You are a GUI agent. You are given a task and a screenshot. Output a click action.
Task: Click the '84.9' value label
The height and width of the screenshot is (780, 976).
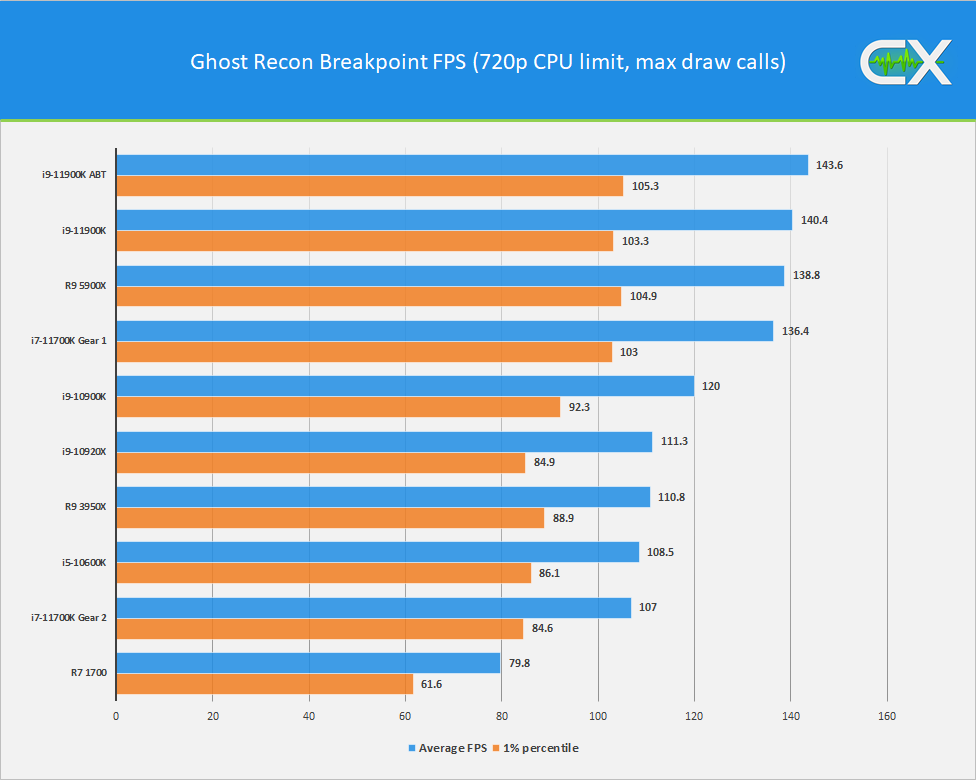(x=544, y=463)
